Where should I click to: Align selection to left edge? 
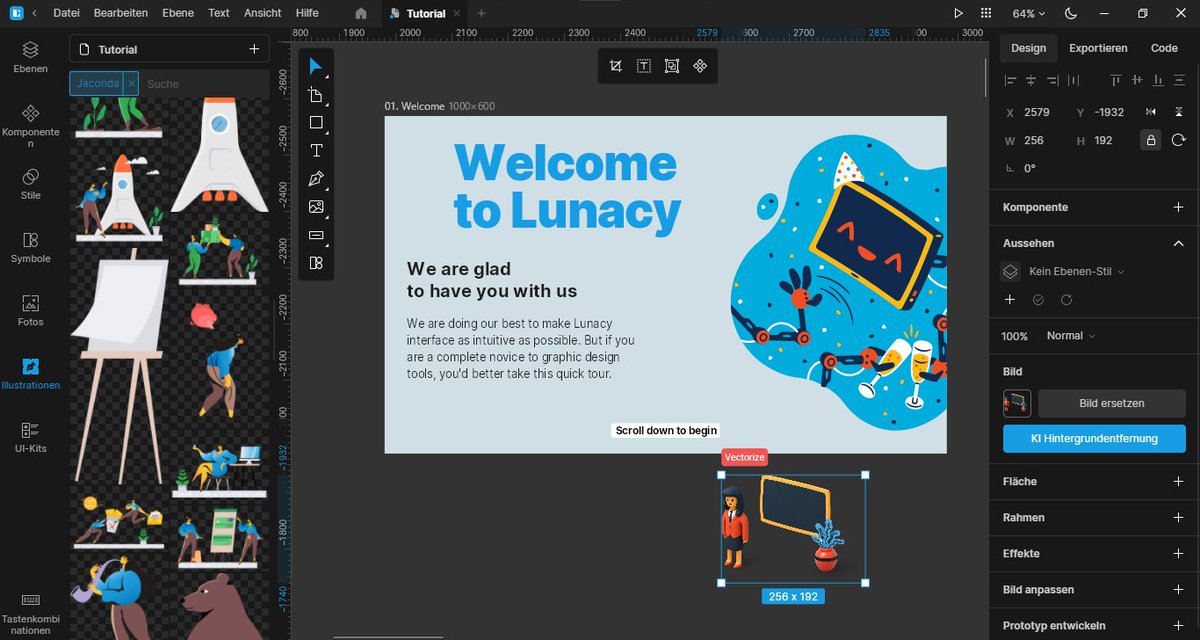[x=1010, y=80]
